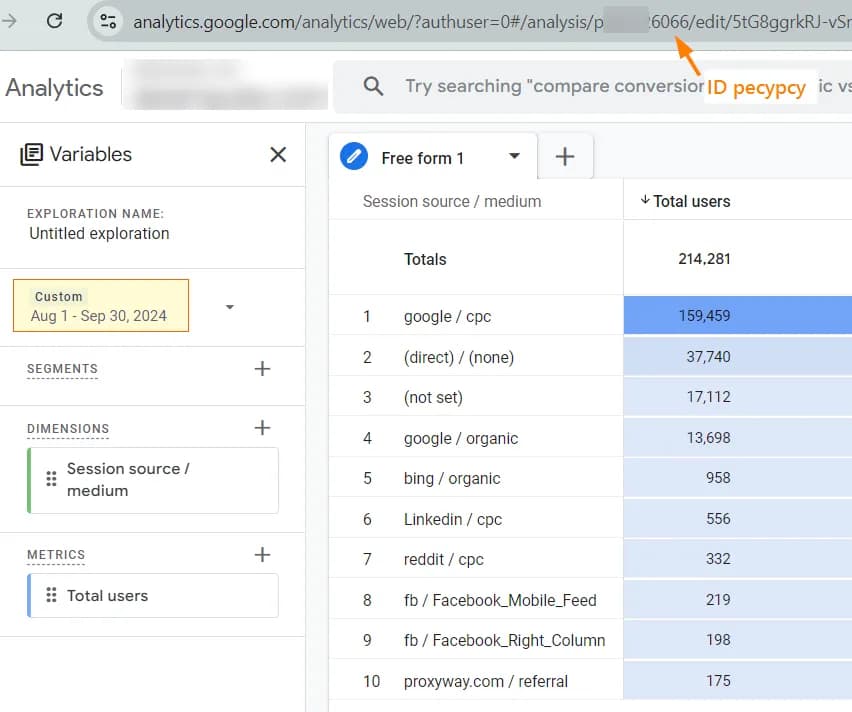Open the Aug 1 - Sep 30, 2024 date picker

coord(101,305)
